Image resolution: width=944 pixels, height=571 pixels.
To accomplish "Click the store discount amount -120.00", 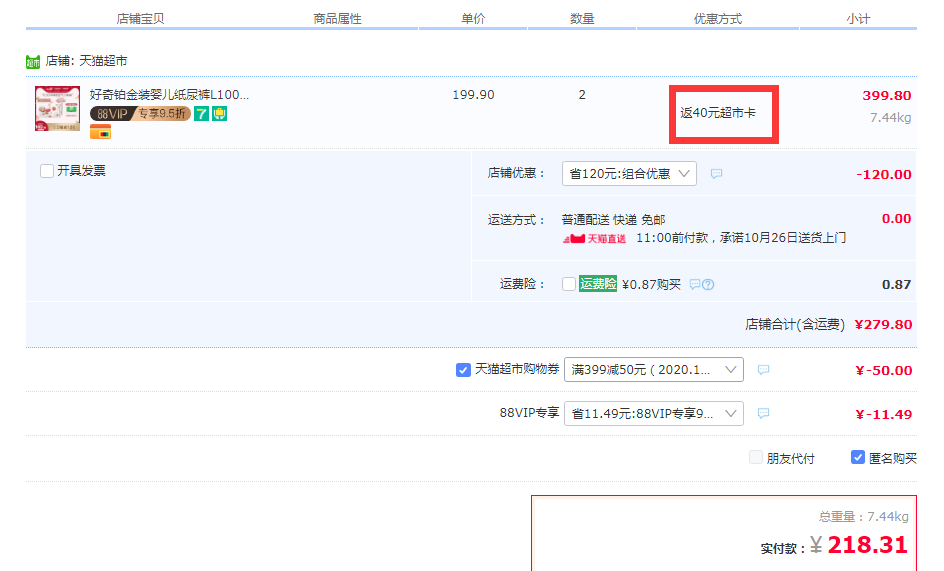I will (884, 175).
